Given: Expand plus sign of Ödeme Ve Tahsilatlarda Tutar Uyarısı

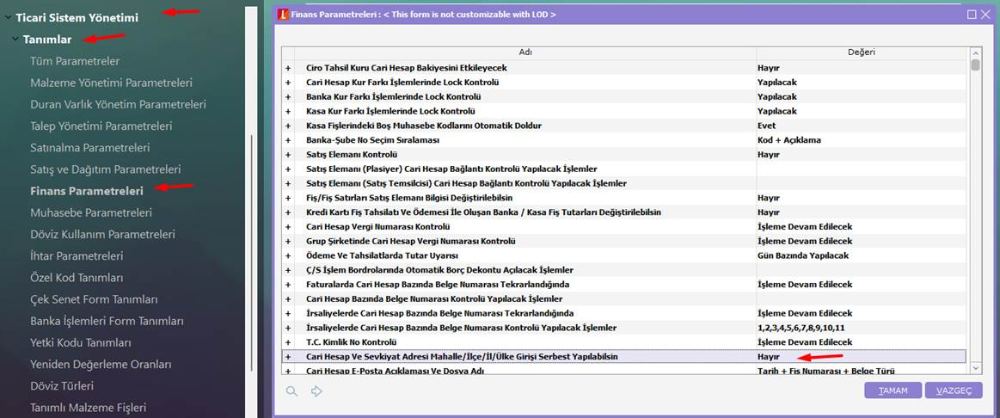Looking at the screenshot, I should (288, 255).
